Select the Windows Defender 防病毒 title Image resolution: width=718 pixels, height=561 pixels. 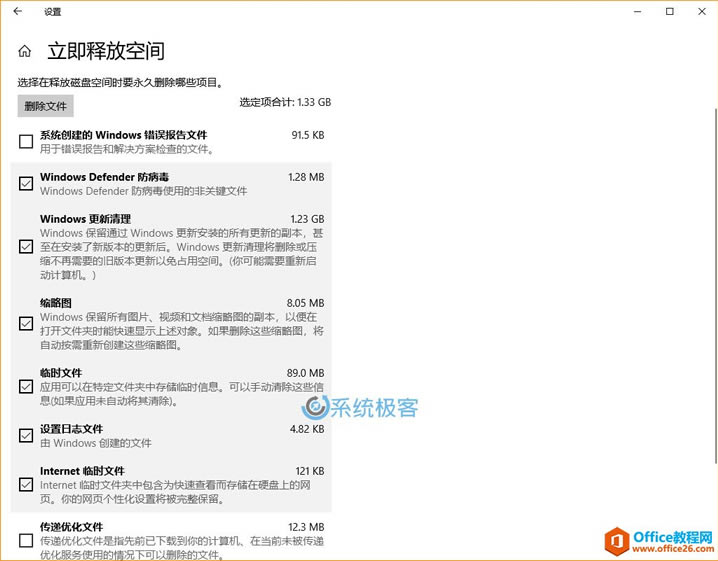point(104,177)
